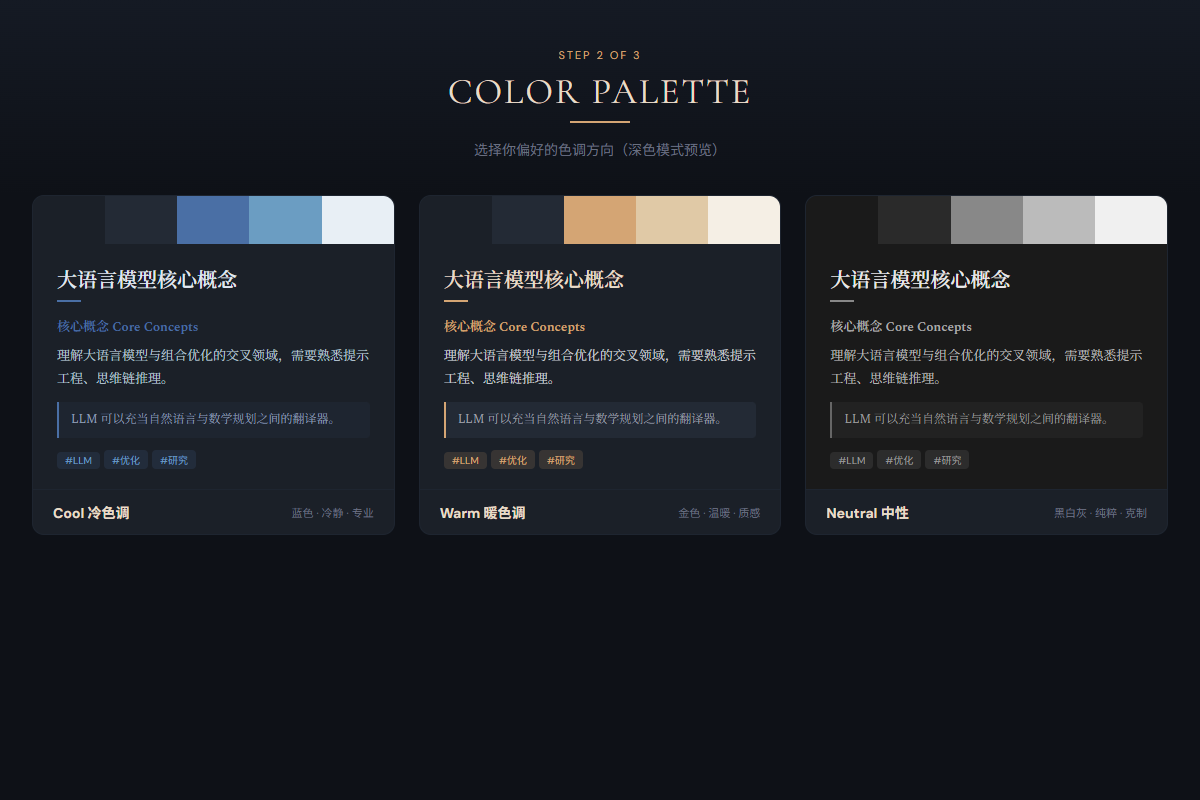Click the quote block in the Neutral card
The image size is (1200, 800).
pos(986,419)
